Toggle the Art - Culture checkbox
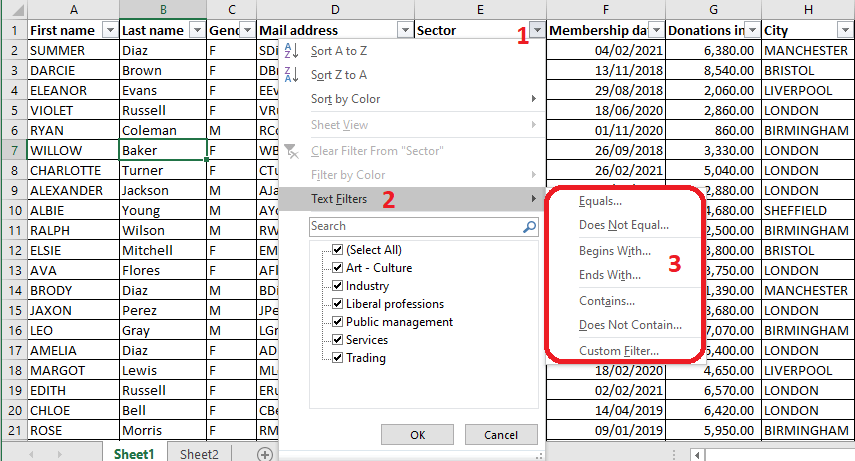This screenshot has width=855, height=461. click(338, 268)
